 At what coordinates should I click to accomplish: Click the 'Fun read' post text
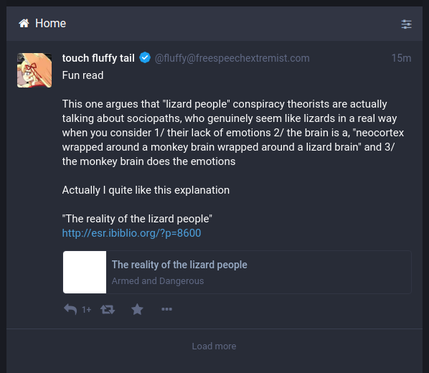click(83, 75)
